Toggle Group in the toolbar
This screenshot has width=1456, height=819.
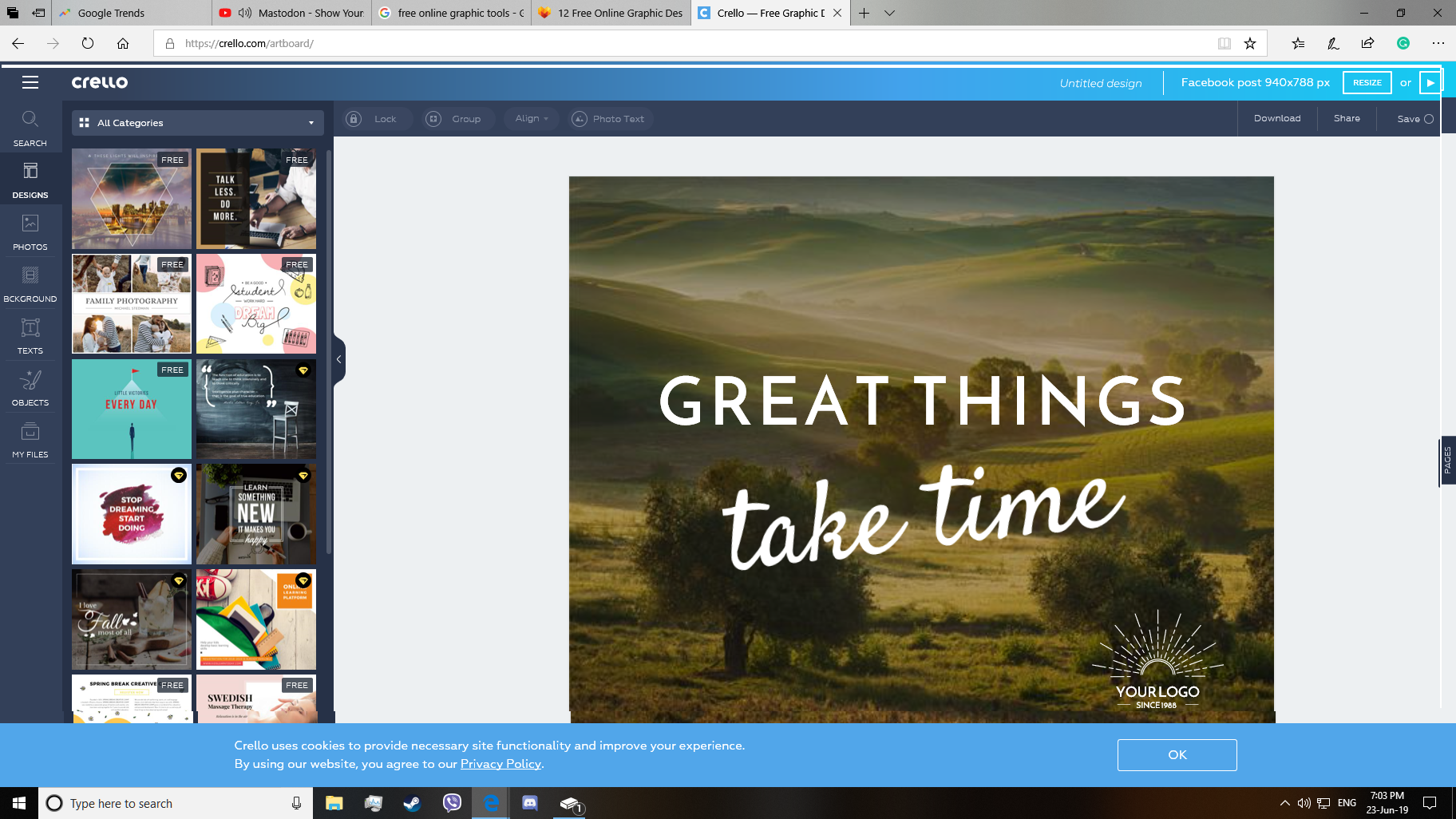[453, 119]
